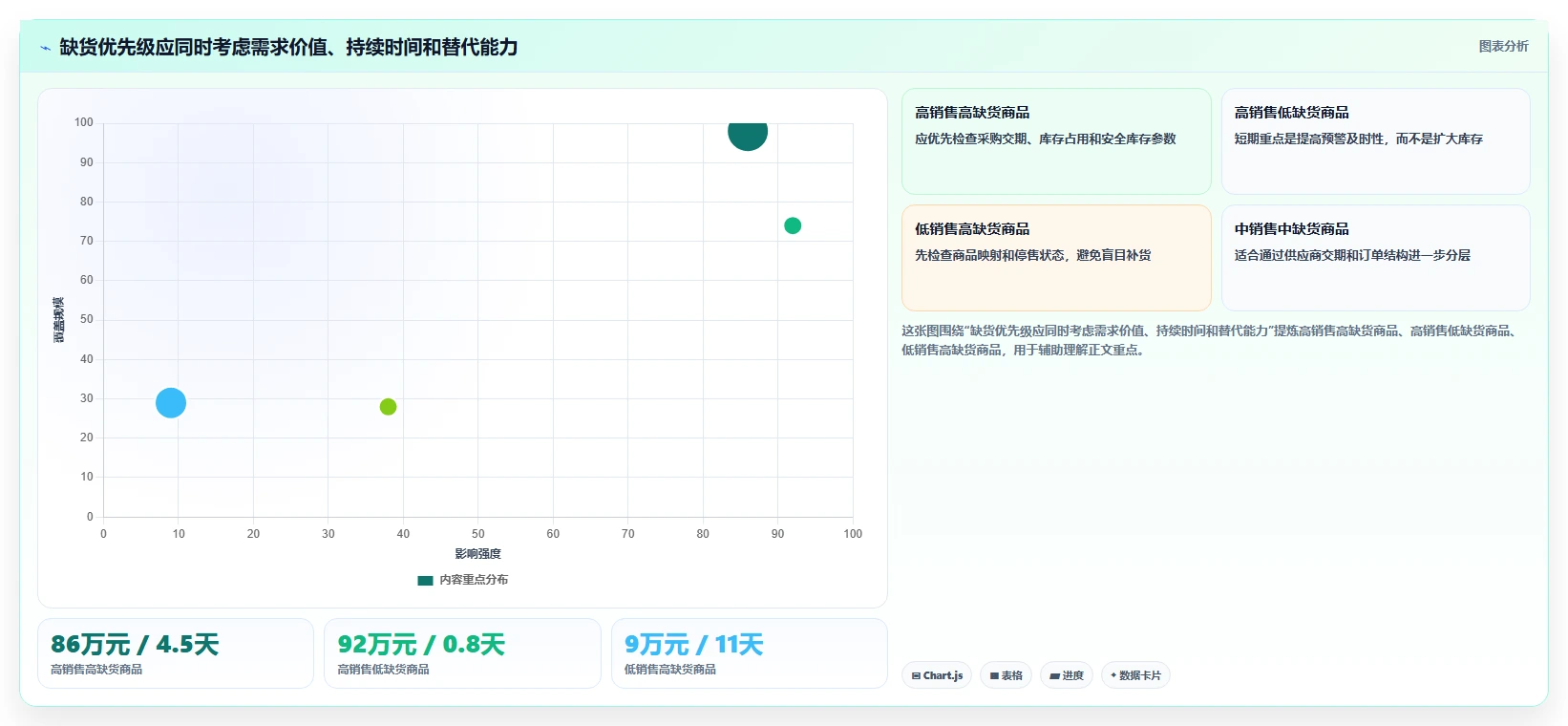Click the 影响强度 x-axis title
This screenshot has height=726, width=1568.
(477, 554)
